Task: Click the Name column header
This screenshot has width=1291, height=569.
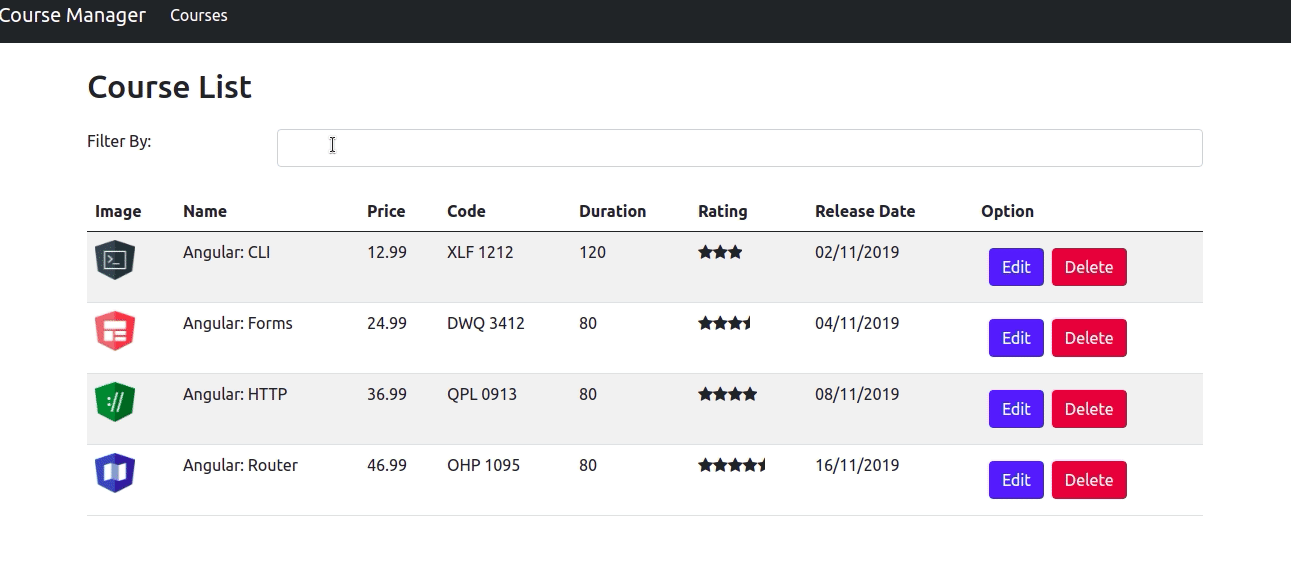Action: (x=205, y=211)
